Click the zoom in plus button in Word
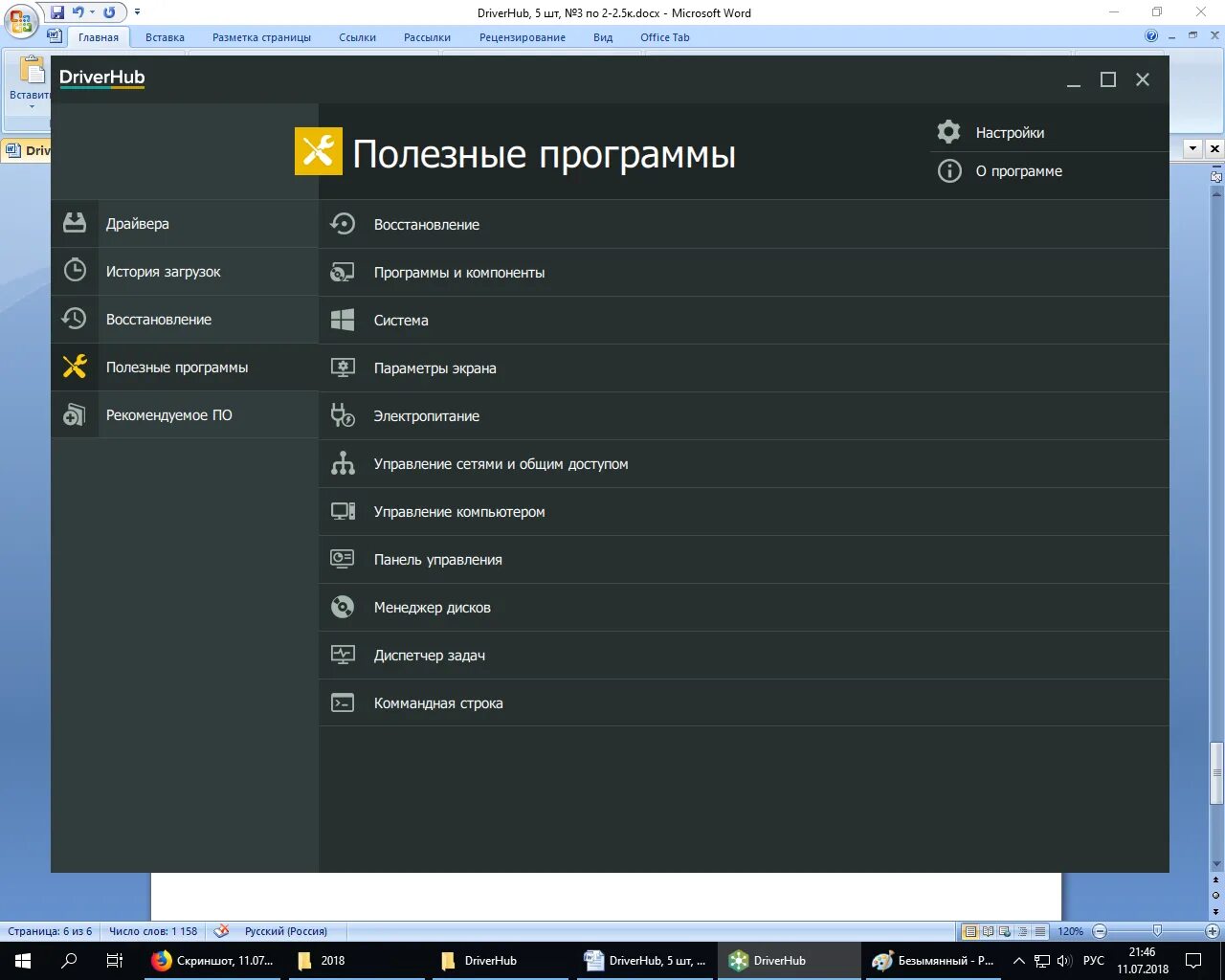Image resolution: width=1225 pixels, height=980 pixels. click(x=1212, y=931)
